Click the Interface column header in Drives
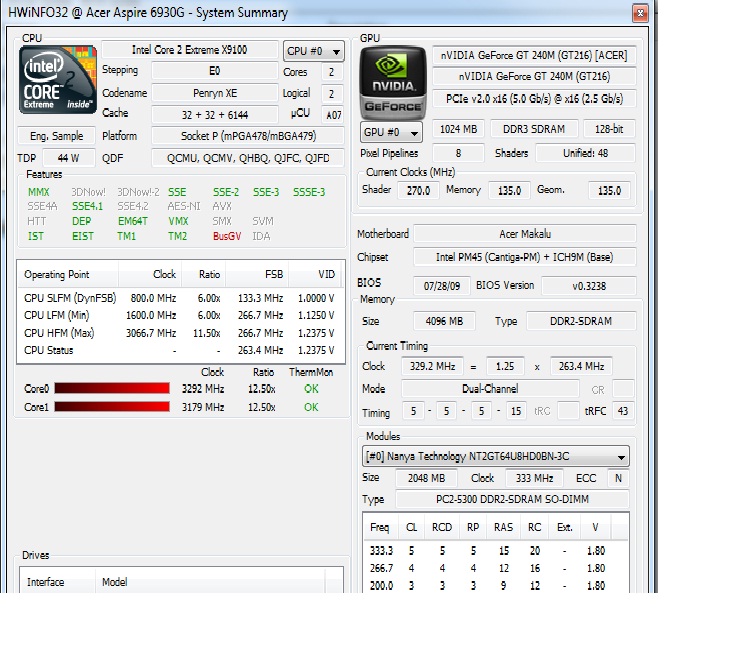735x658 pixels. [58, 582]
